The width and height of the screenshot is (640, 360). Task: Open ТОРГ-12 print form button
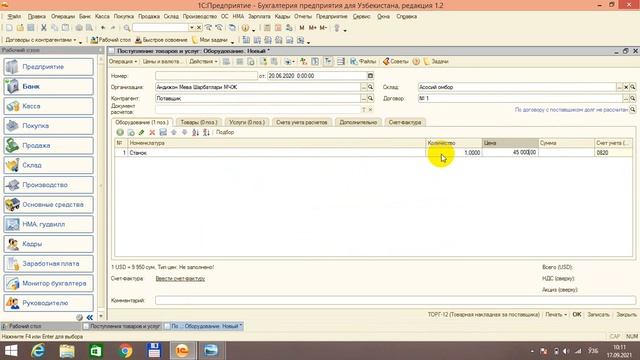coord(484,315)
